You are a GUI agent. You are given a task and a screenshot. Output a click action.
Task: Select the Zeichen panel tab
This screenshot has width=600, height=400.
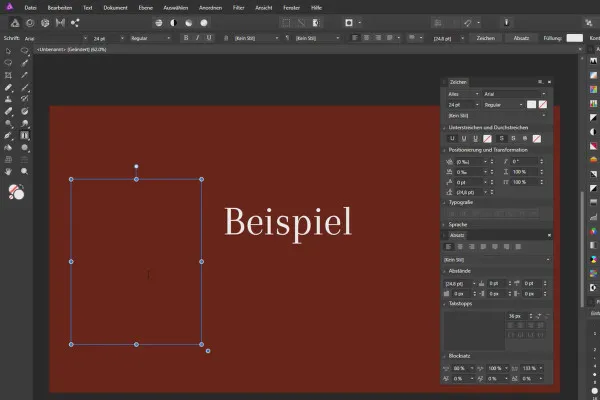458,82
